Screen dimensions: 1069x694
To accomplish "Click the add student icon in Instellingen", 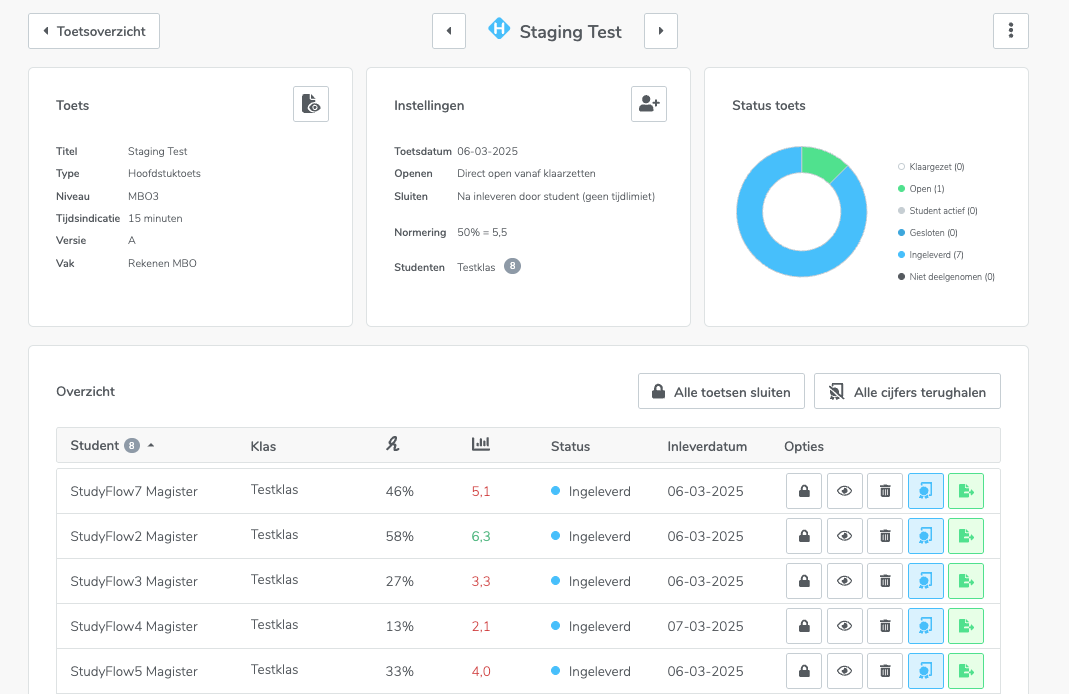I will (649, 104).
